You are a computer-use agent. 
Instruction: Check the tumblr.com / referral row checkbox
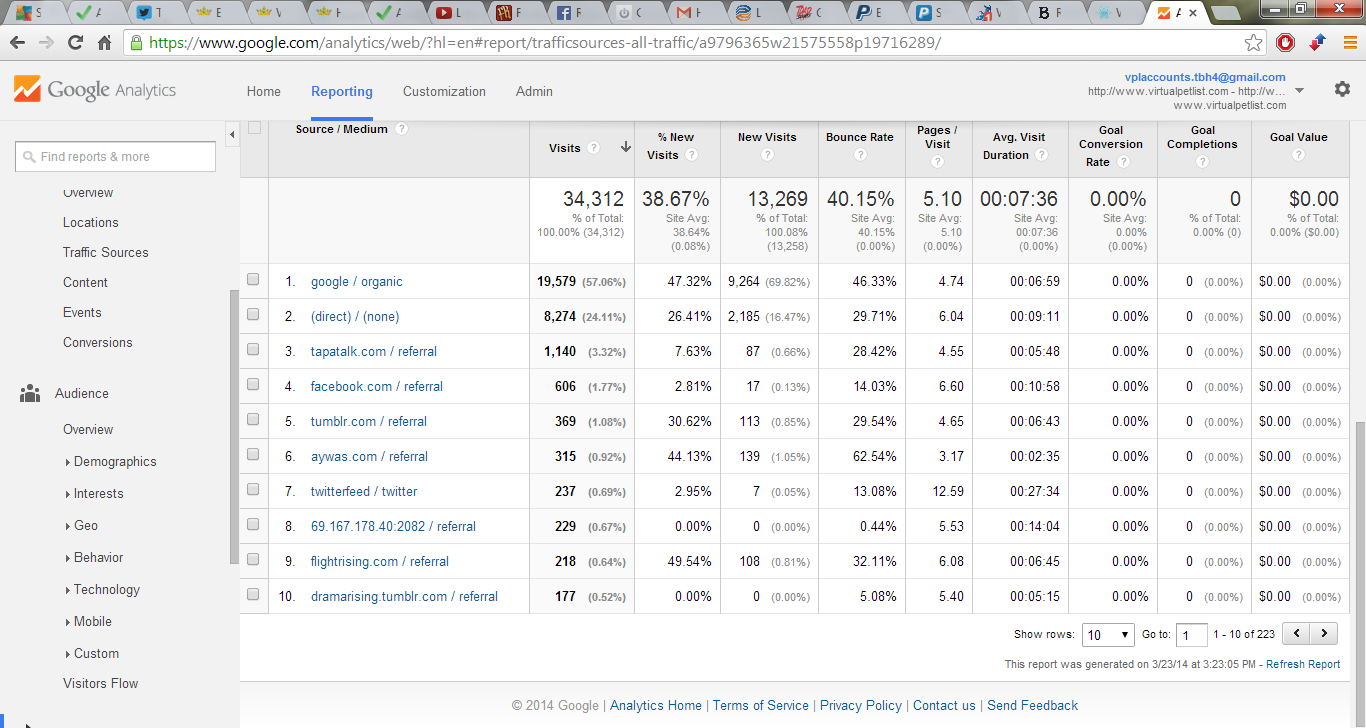pos(253,420)
